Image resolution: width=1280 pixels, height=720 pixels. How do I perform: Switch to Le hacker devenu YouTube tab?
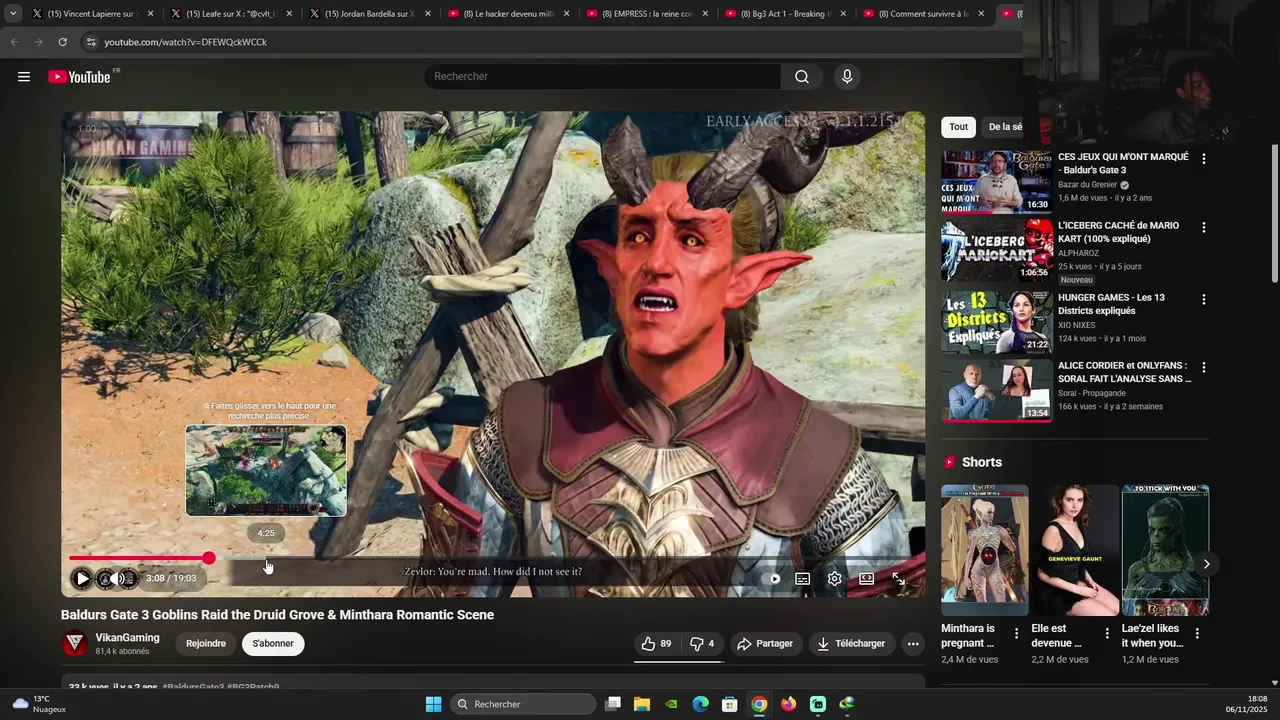click(x=508, y=14)
